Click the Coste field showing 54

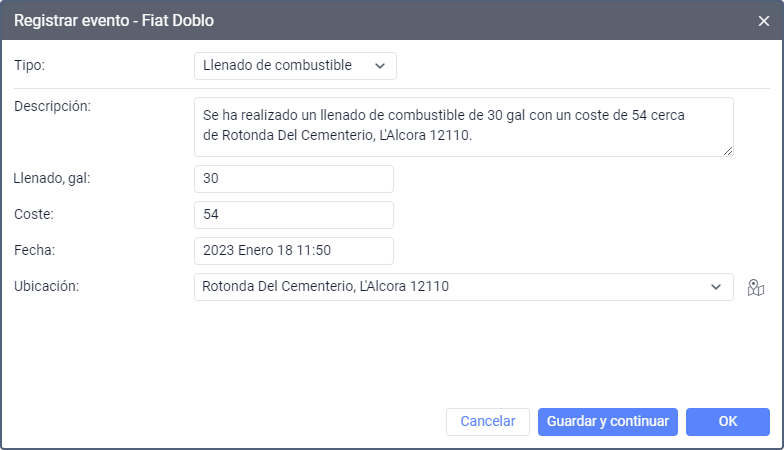click(x=293, y=215)
